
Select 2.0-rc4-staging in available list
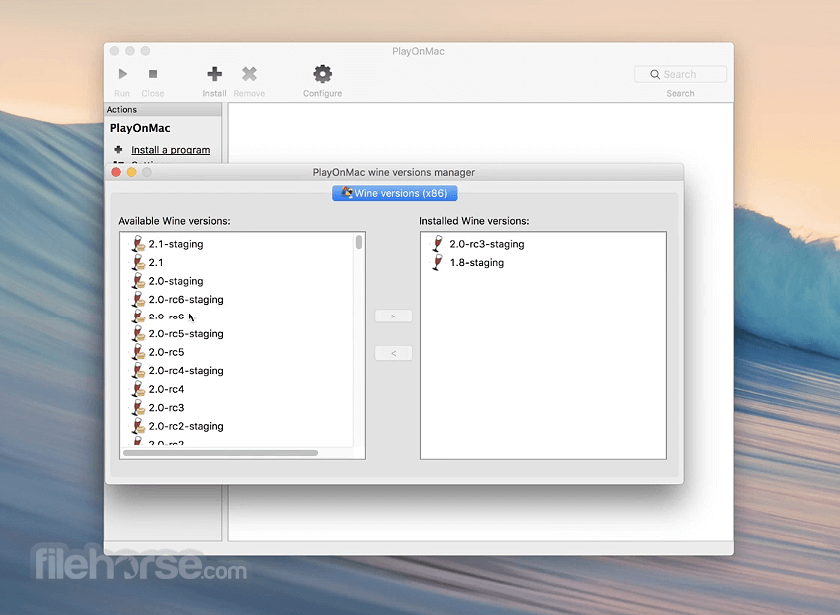point(186,371)
